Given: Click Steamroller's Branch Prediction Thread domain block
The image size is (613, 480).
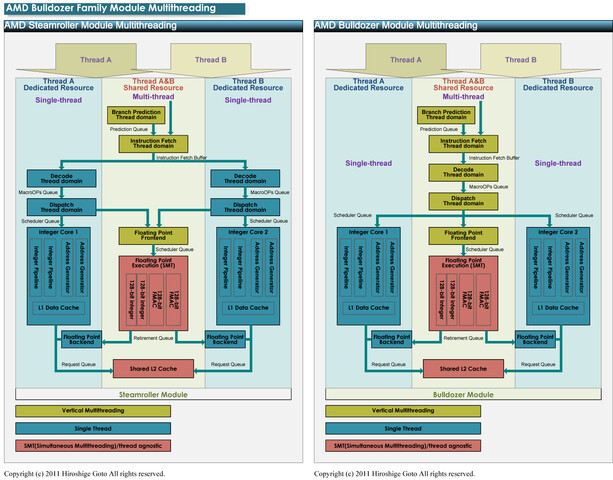Looking at the screenshot, I should [136, 115].
